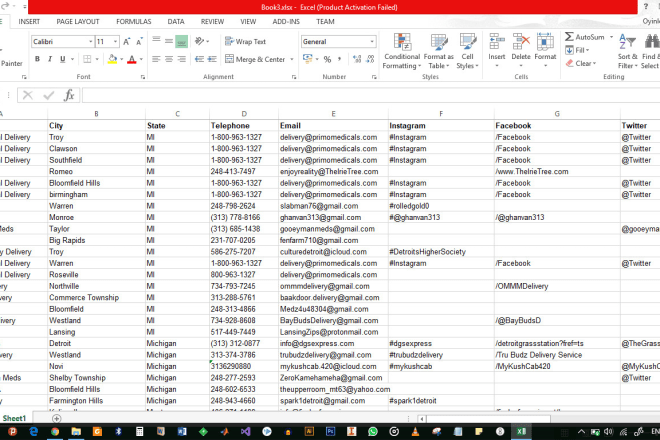Open the PAGE LAYOUT tab
The width and height of the screenshot is (660, 440).
pyautogui.click(x=78, y=21)
